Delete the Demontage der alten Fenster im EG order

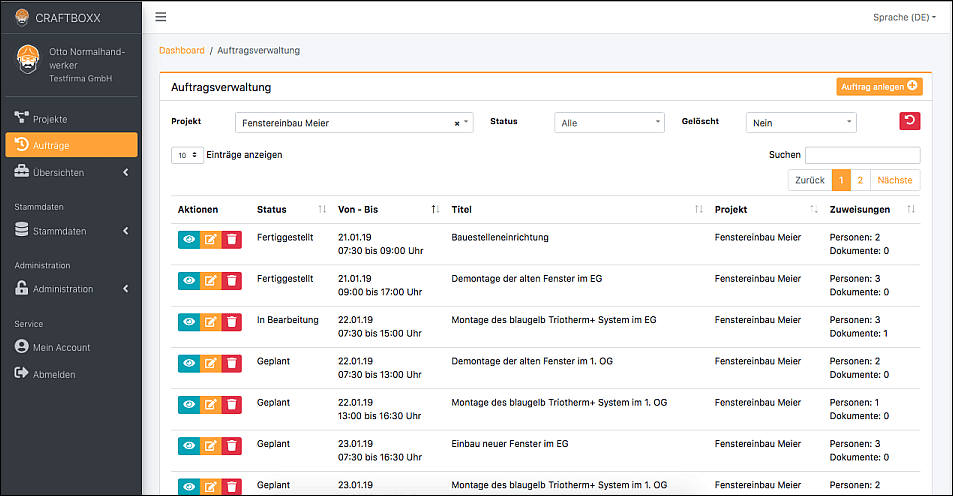pyautogui.click(x=232, y=281)
